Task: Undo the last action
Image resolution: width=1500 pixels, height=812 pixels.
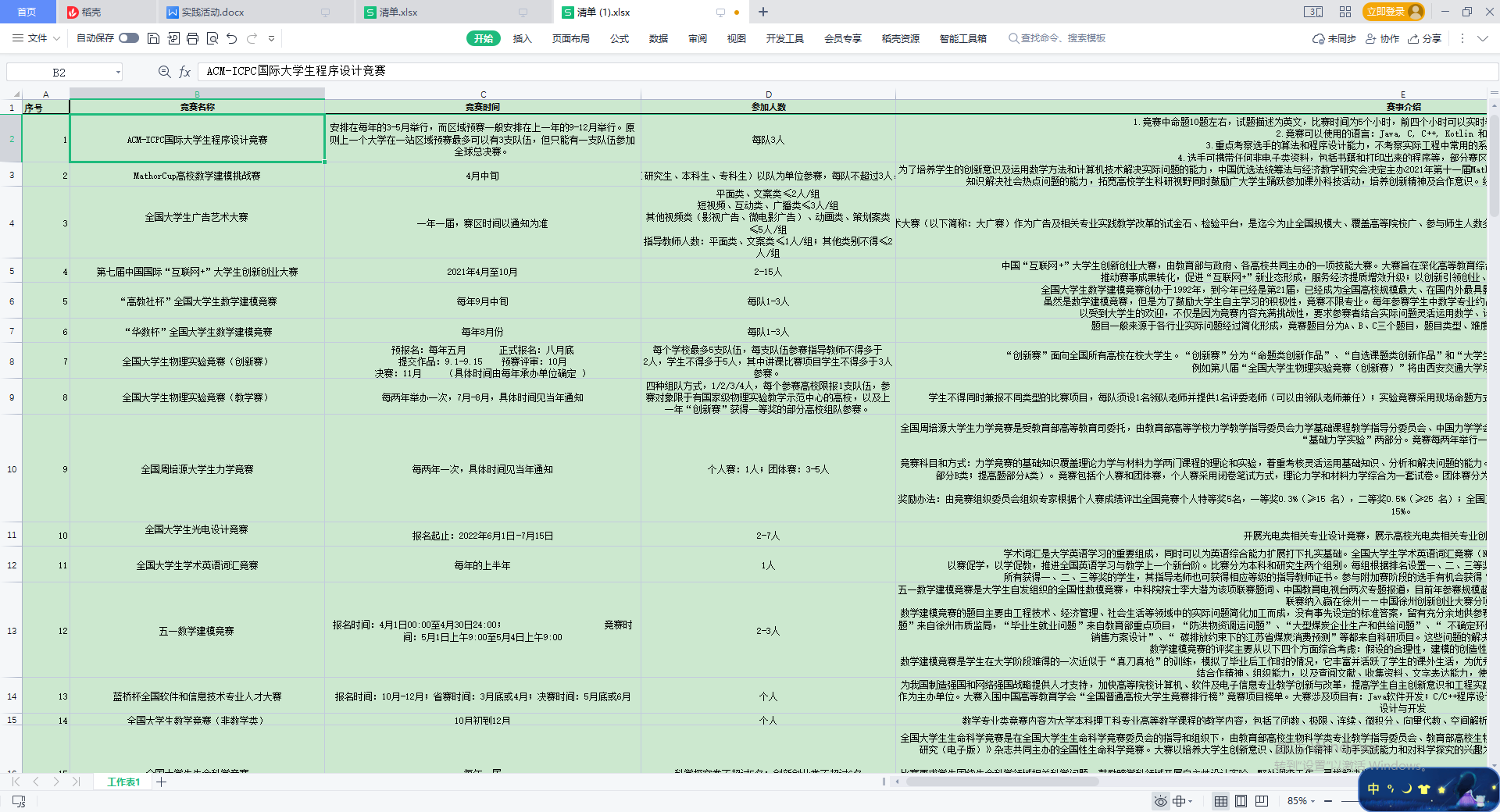Action: [232, 38]
